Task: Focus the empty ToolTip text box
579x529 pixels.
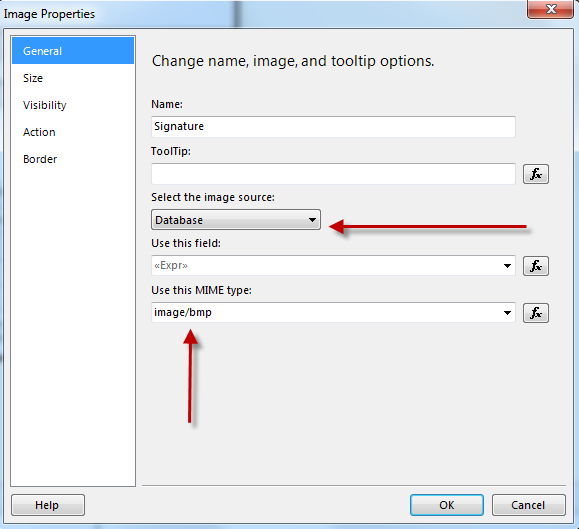Action: point(333,174)
